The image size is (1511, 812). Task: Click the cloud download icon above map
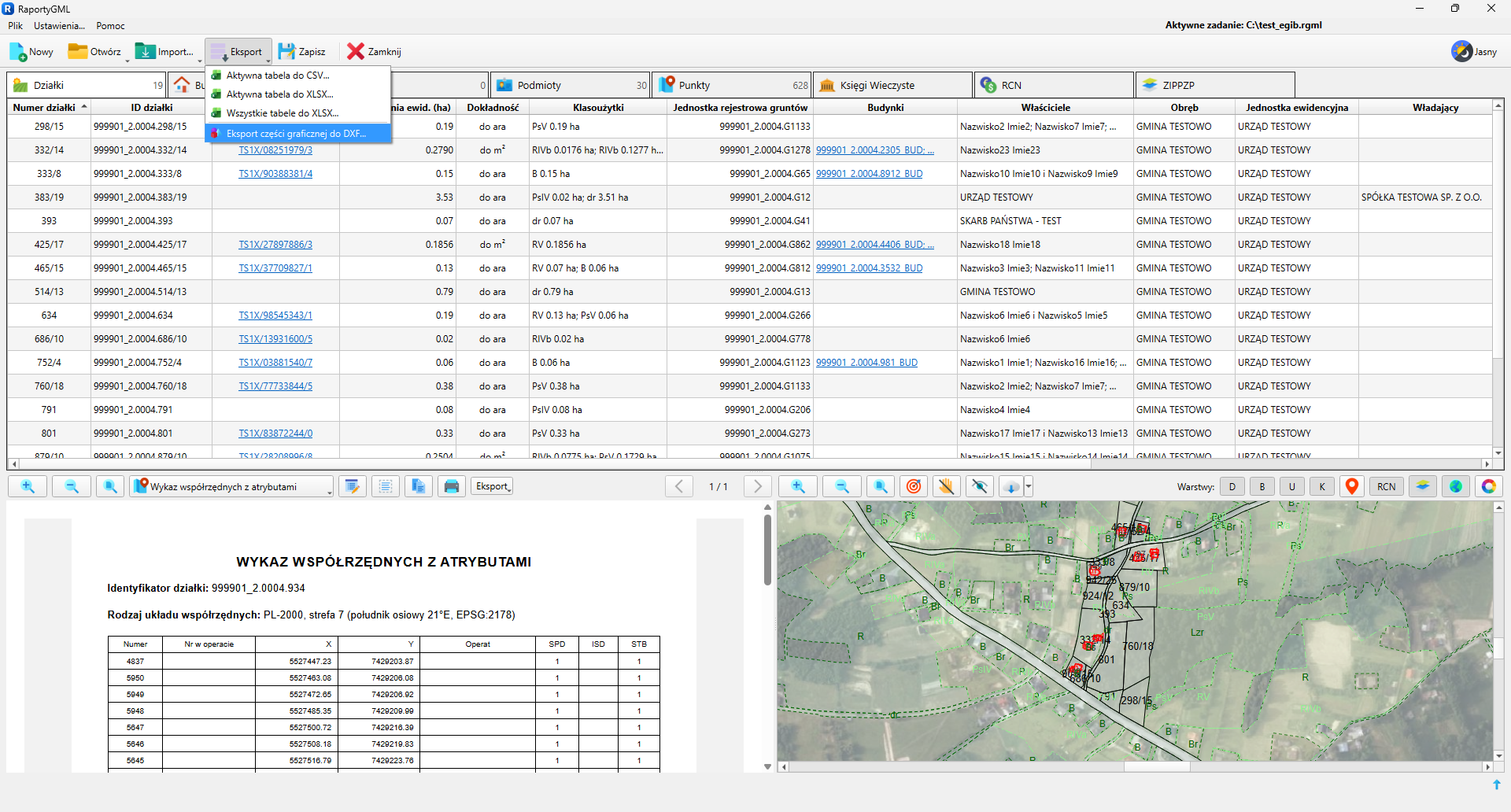pos(1011,486)
